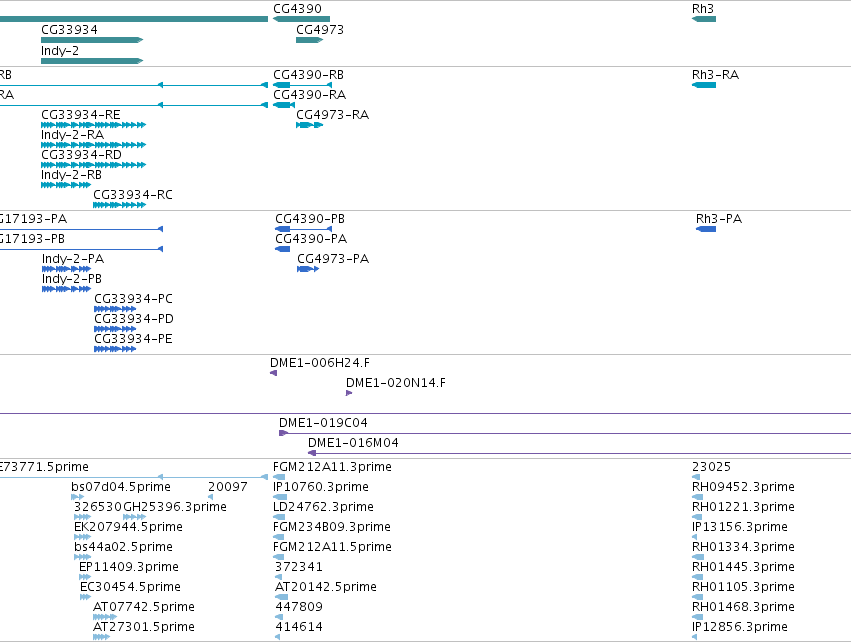
Task: Select the CG4390 gene label
Action: pos(297,9)
